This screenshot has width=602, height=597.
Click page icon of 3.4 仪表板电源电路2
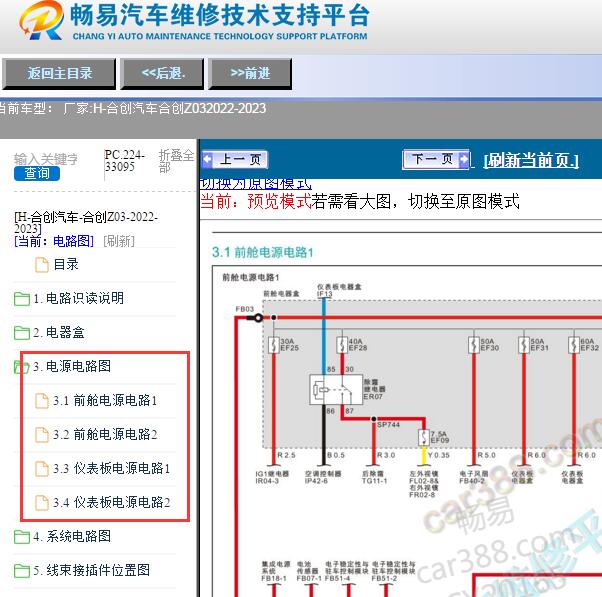coord(41,503)
